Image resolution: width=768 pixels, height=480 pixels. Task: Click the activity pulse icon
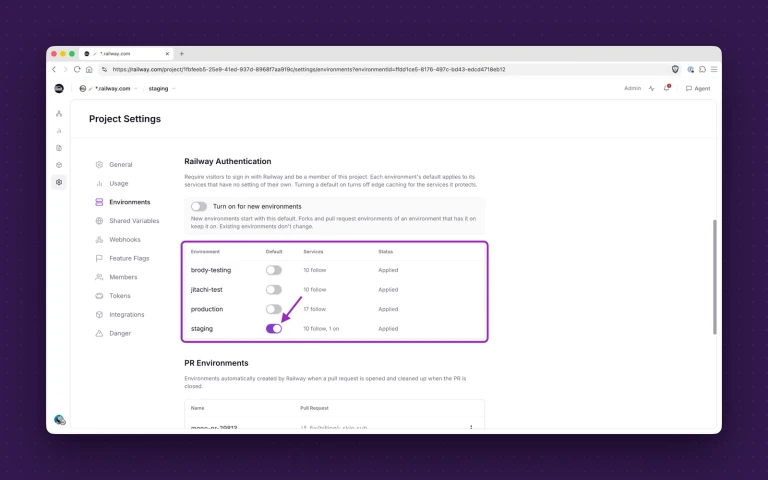[651, 89]
